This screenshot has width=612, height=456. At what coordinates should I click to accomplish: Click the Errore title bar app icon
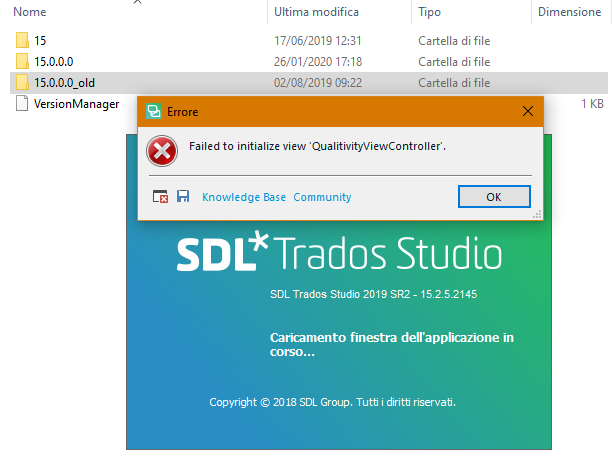pyautogui.click(x=154, y=112)
